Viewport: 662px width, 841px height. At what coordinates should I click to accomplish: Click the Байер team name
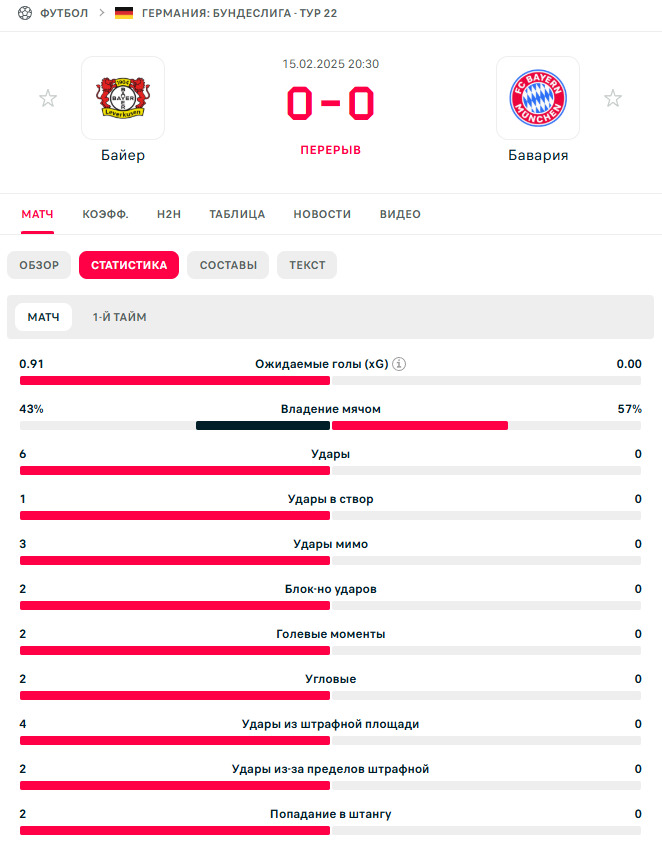pyautogui.click(x=123, y=155)
